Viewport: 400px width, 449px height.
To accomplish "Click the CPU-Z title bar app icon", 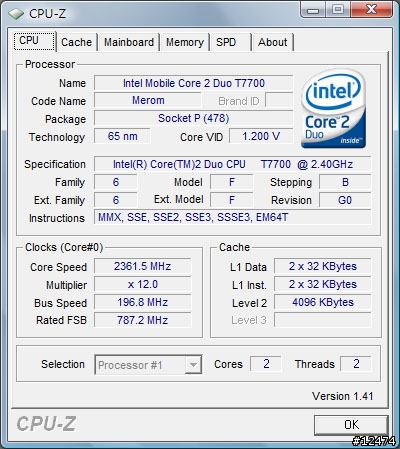I will [15, 14].
